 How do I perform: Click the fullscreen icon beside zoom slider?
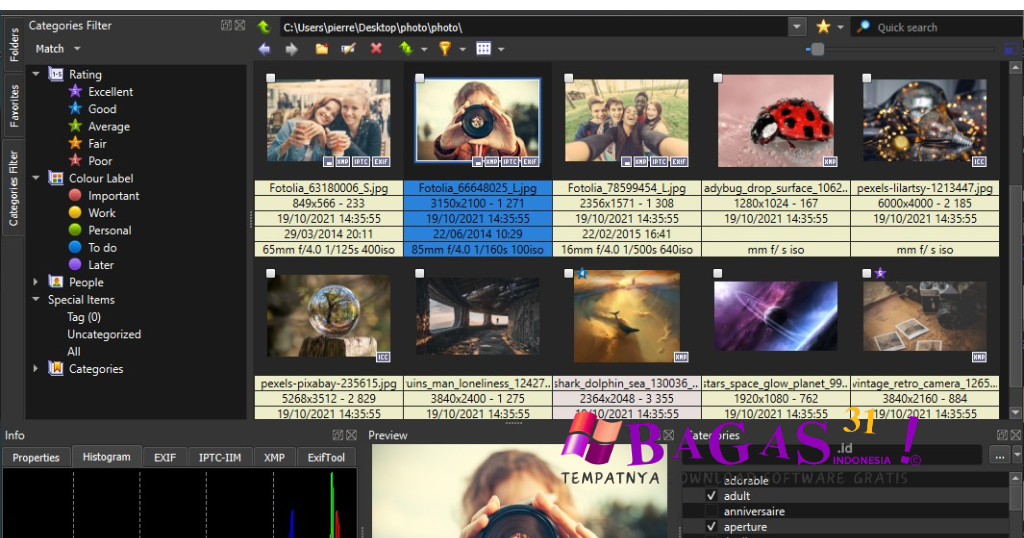[x=1011, y=49]
